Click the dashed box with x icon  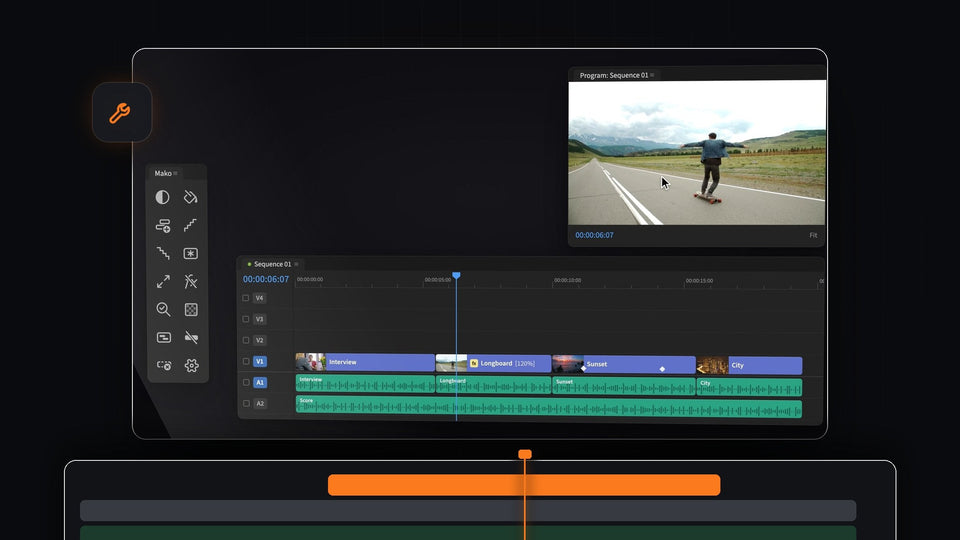pyautogui.click(x=164, y=366)
